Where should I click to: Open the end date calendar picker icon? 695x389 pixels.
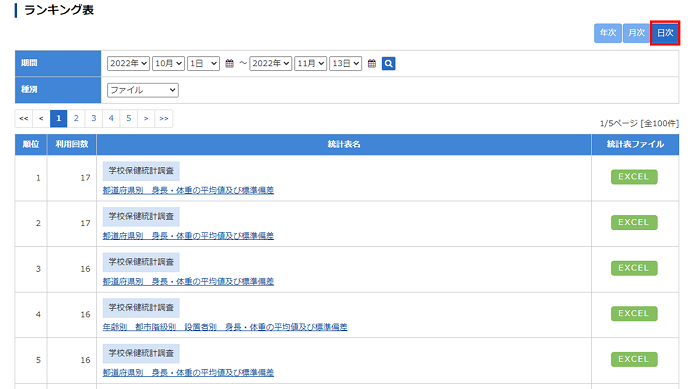[x=371, y=63]
